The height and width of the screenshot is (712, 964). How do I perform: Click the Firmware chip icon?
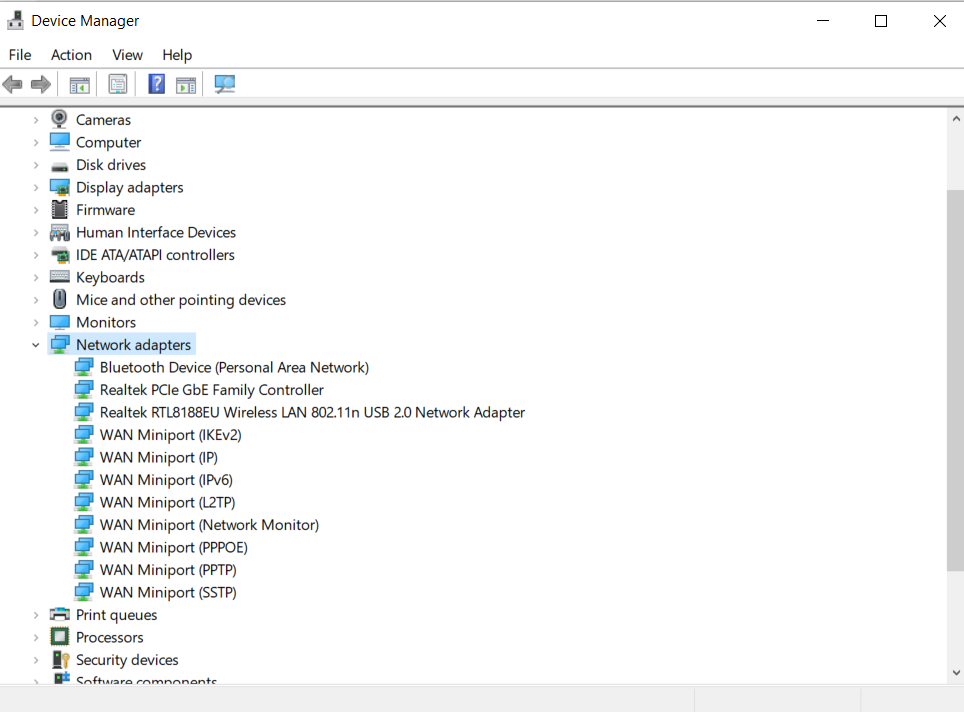point(60,210)
